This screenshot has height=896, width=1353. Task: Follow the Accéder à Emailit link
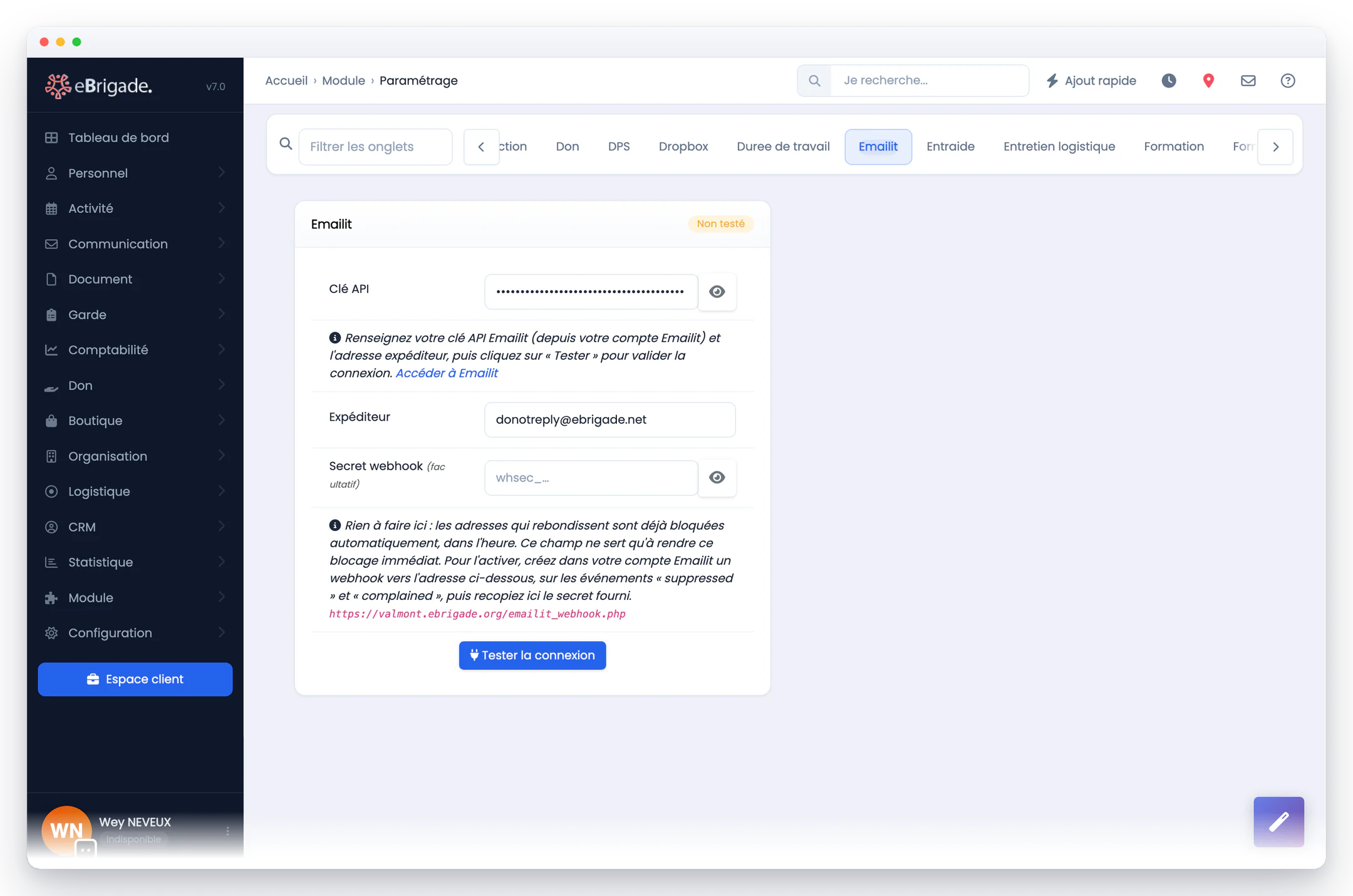[447, 373]
